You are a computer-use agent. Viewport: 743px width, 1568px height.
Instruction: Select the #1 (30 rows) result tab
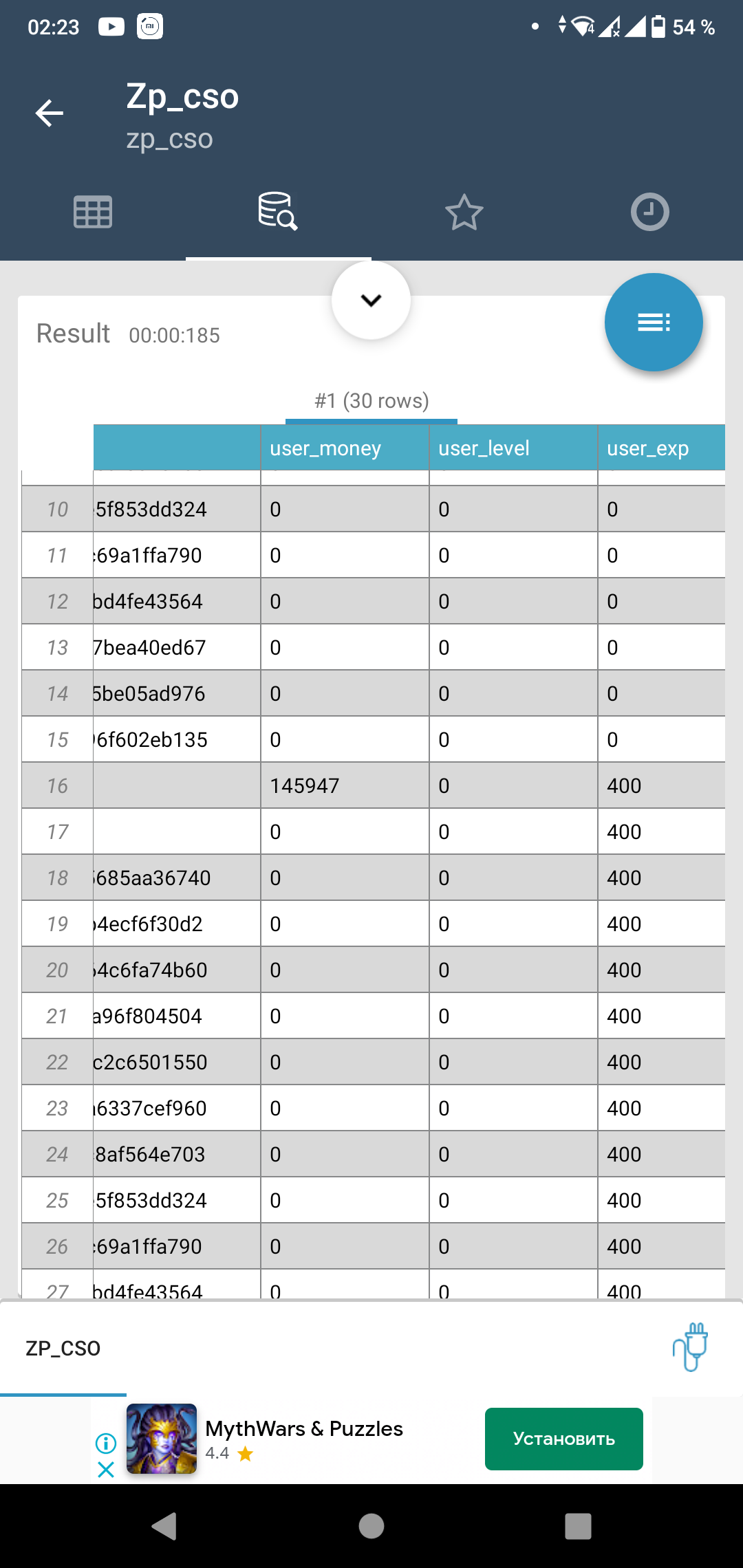(x=371, y=401)
